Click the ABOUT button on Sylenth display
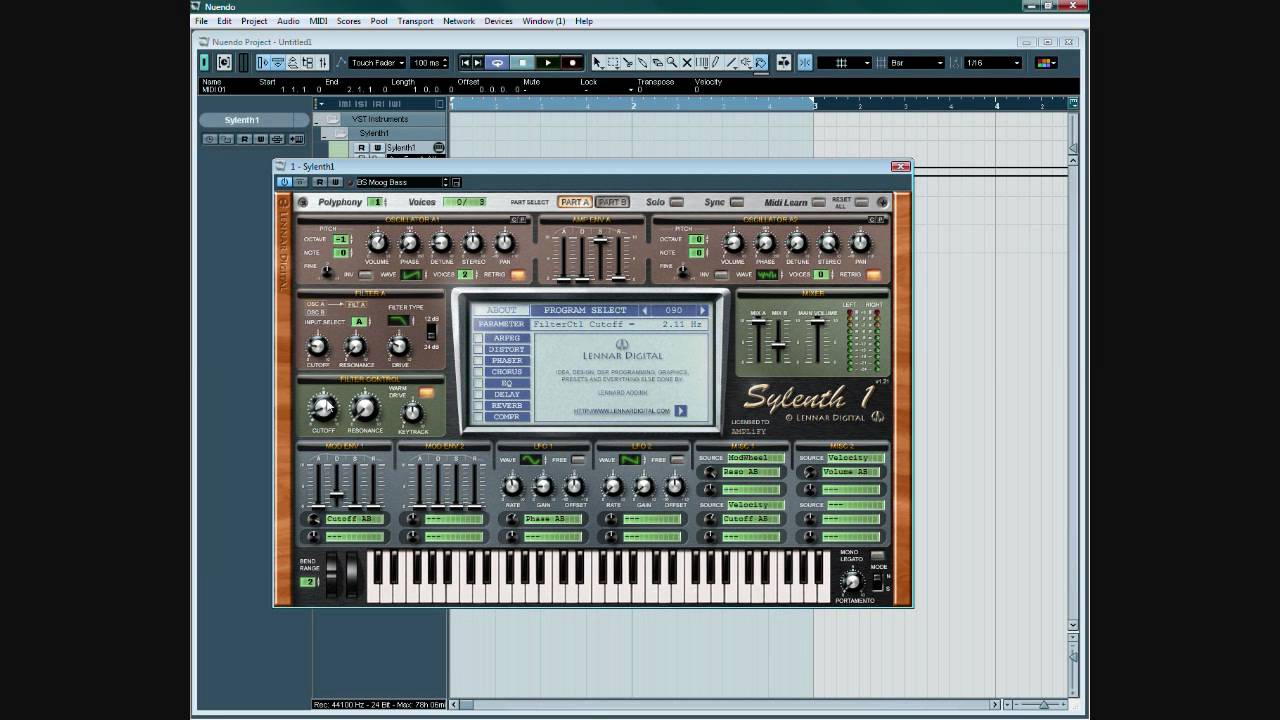 click(x=501, y=310)
